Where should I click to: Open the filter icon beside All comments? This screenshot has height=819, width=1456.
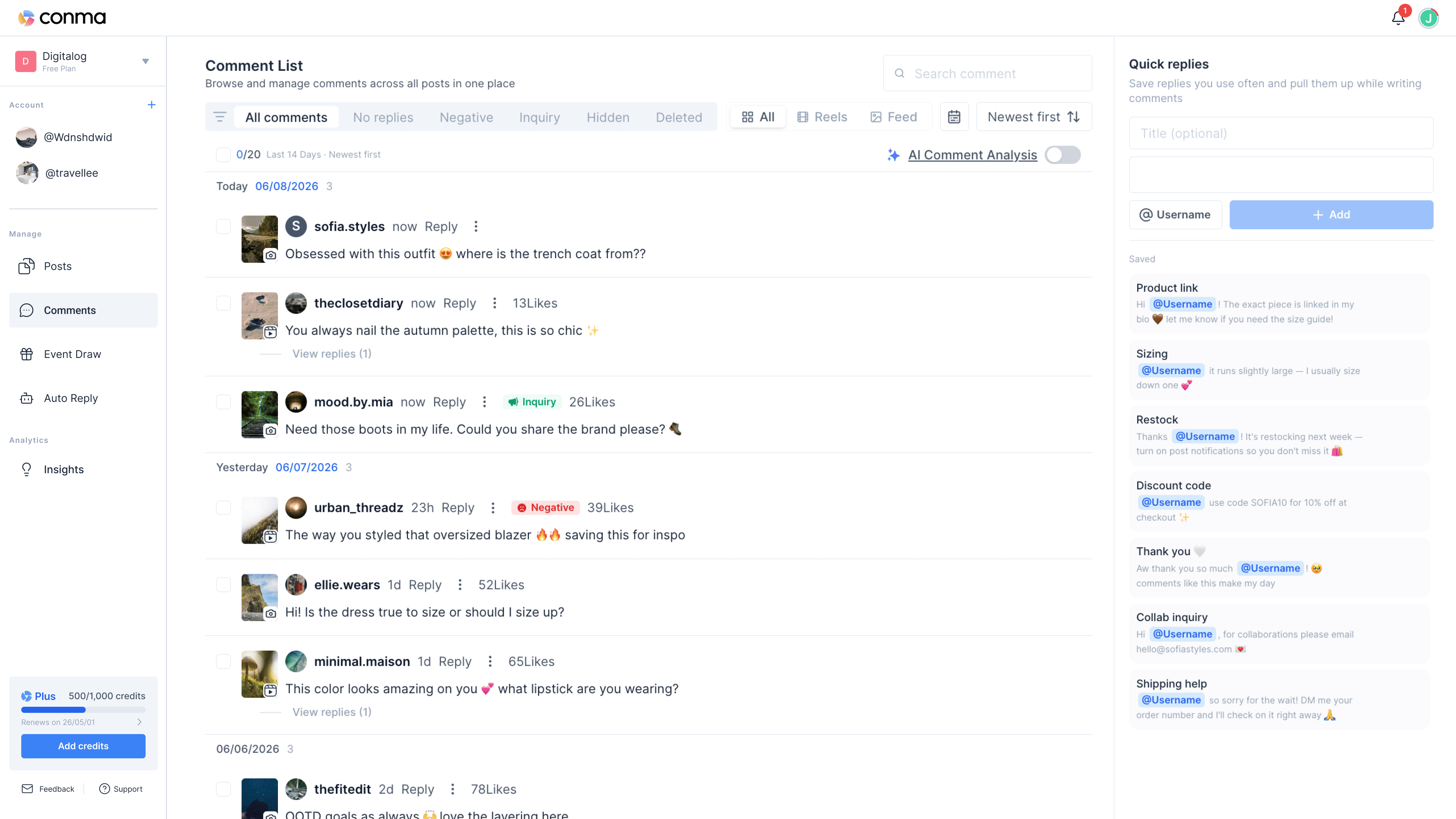220,117
